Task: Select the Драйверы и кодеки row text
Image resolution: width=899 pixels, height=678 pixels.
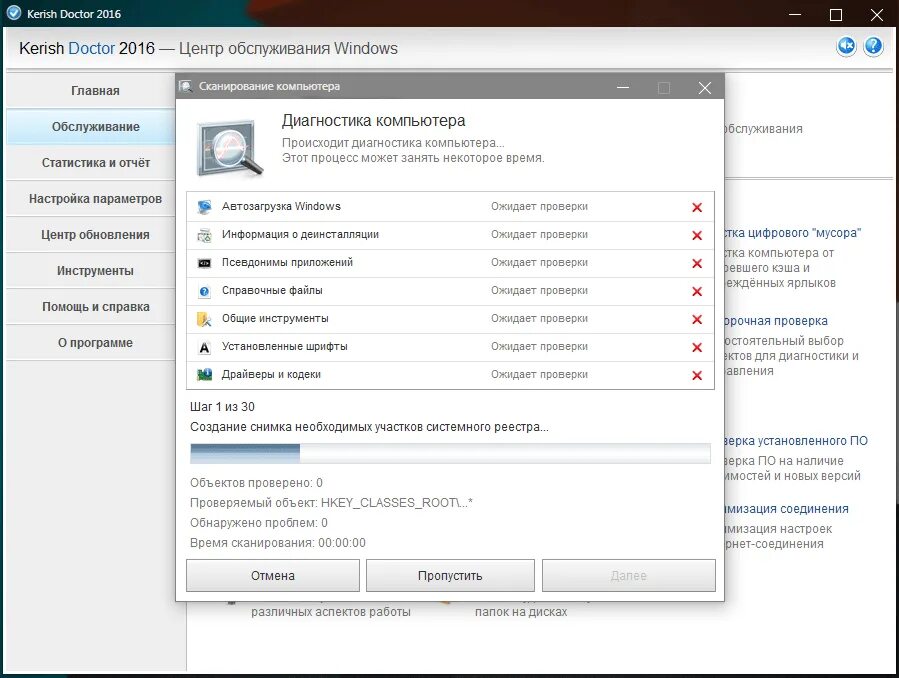Action: pos(271,374)
